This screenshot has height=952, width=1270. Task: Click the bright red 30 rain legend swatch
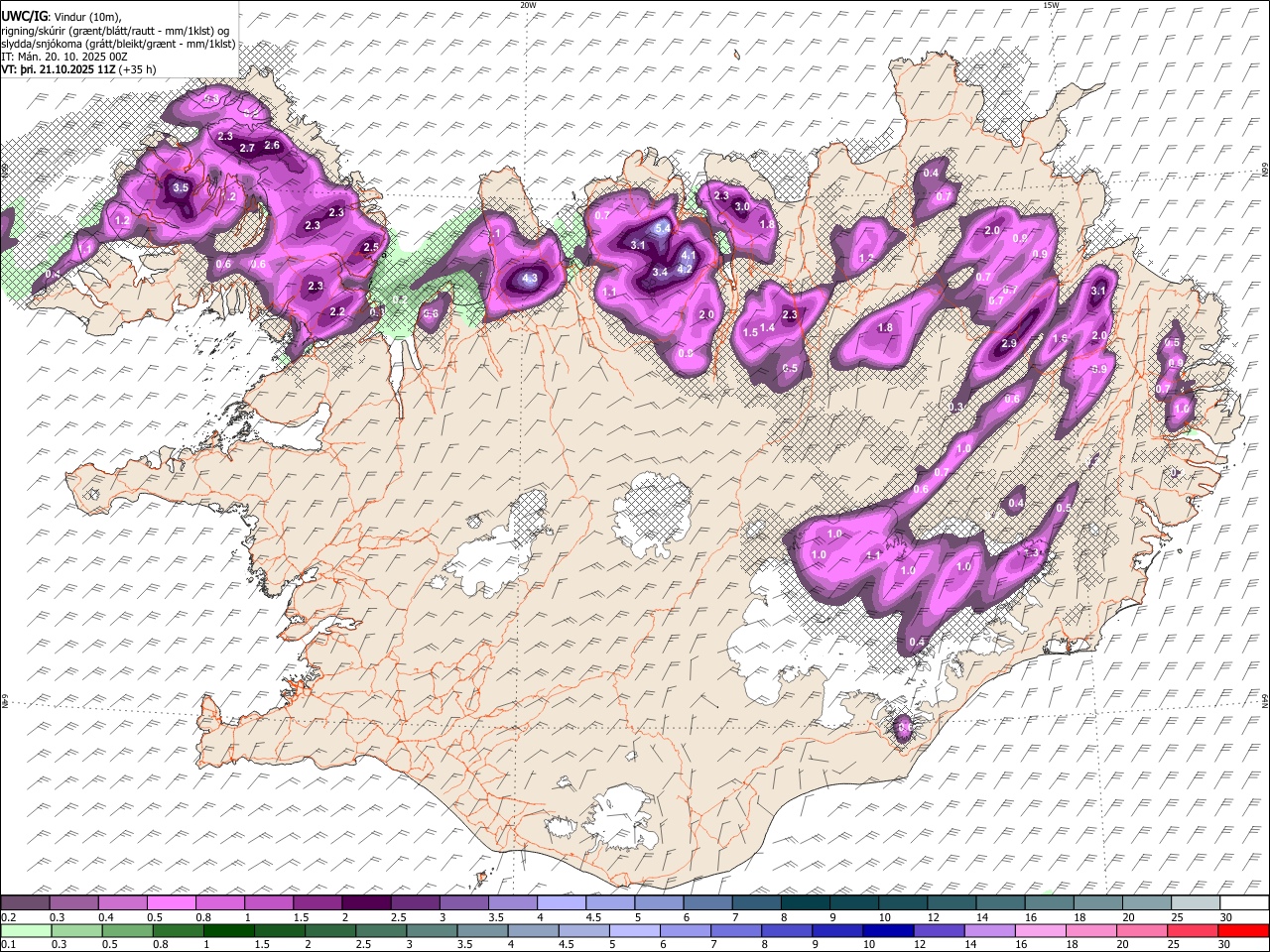pos(1244,930)
